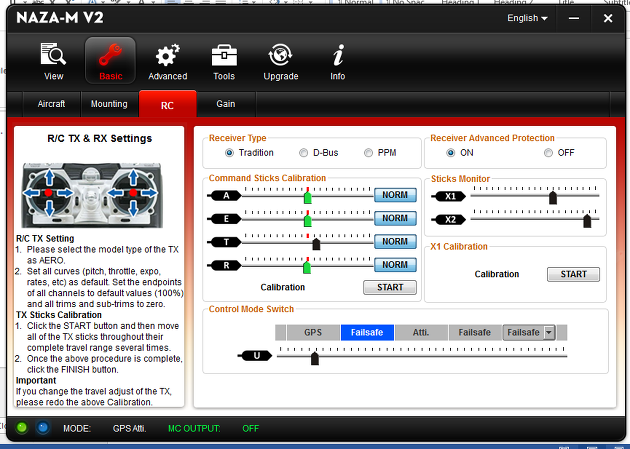
Task: Click the A channel slider handle
Action: pyautogui.click(x=308, y=197)
